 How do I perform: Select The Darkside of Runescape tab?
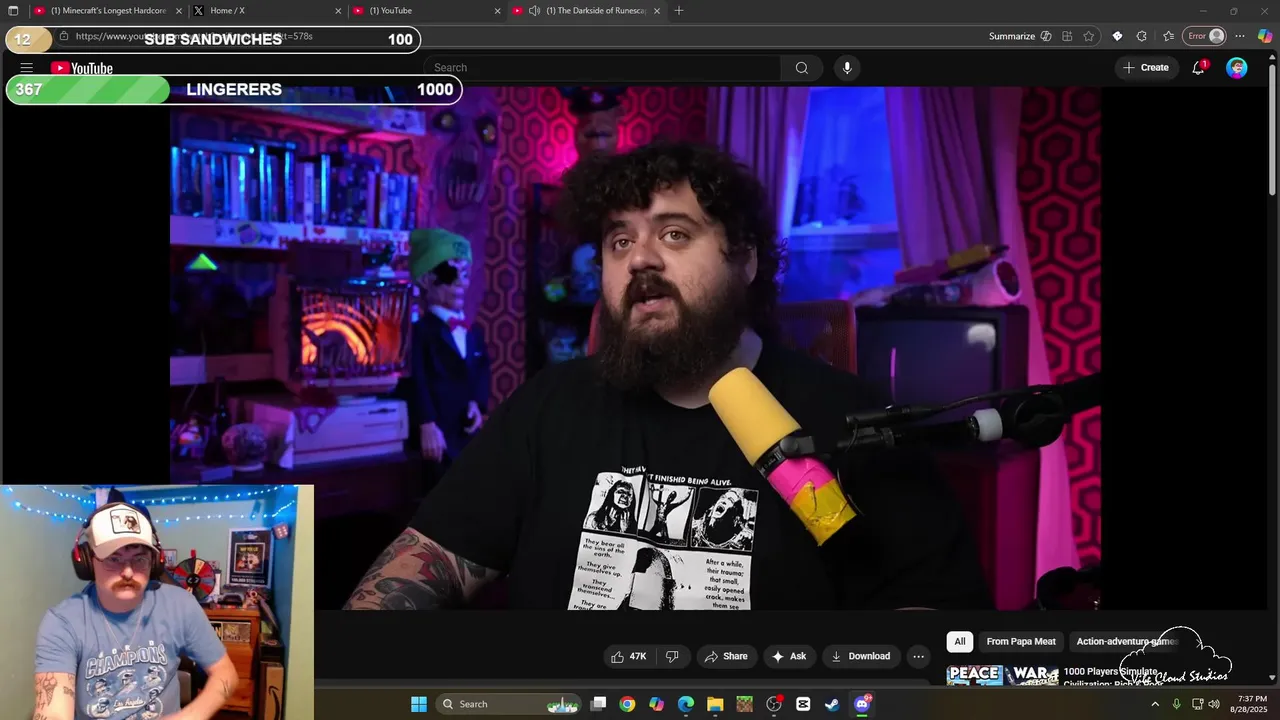pyautogui.click(x=587, y=11)
